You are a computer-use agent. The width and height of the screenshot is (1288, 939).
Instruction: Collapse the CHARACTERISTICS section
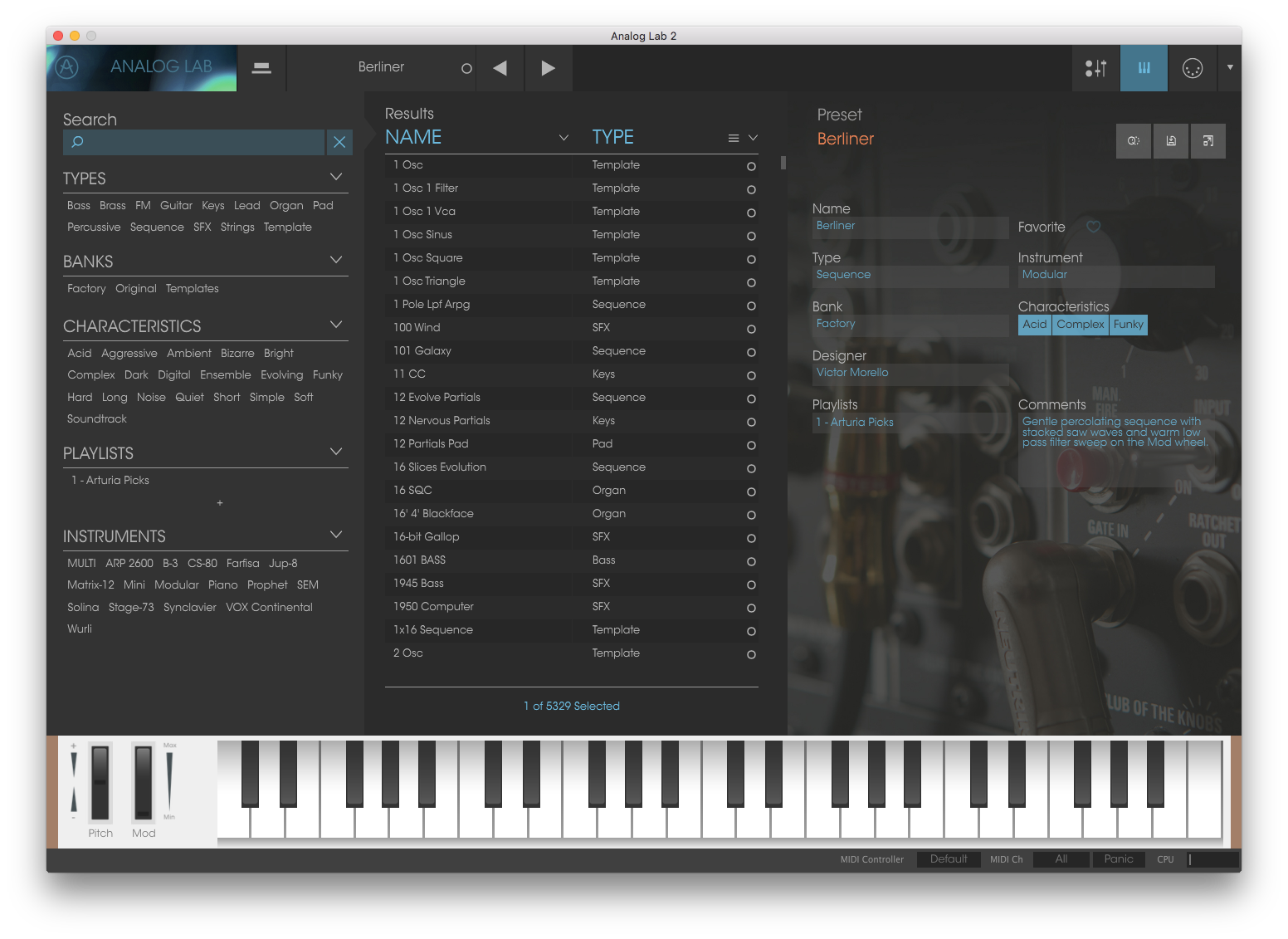coord(336,325)
